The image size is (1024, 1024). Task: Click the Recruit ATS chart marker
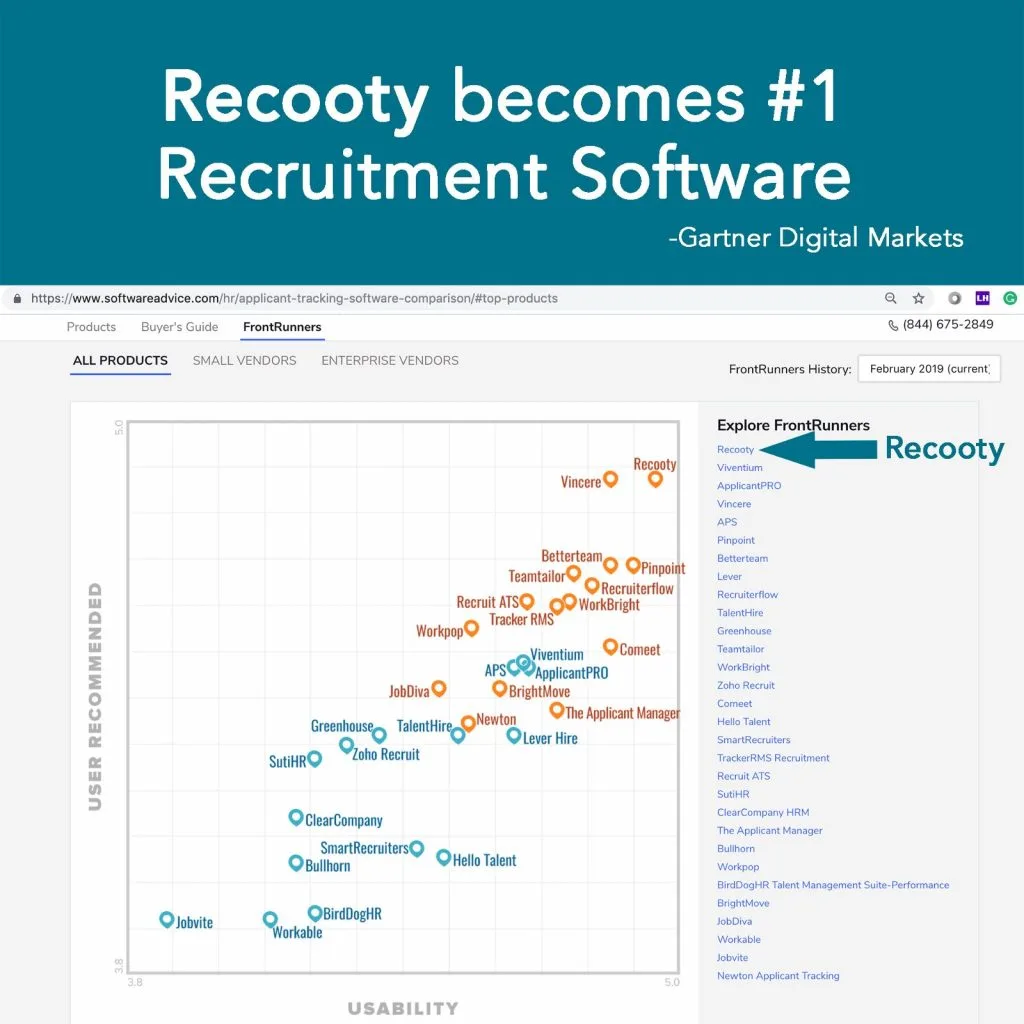click(527, 601)
